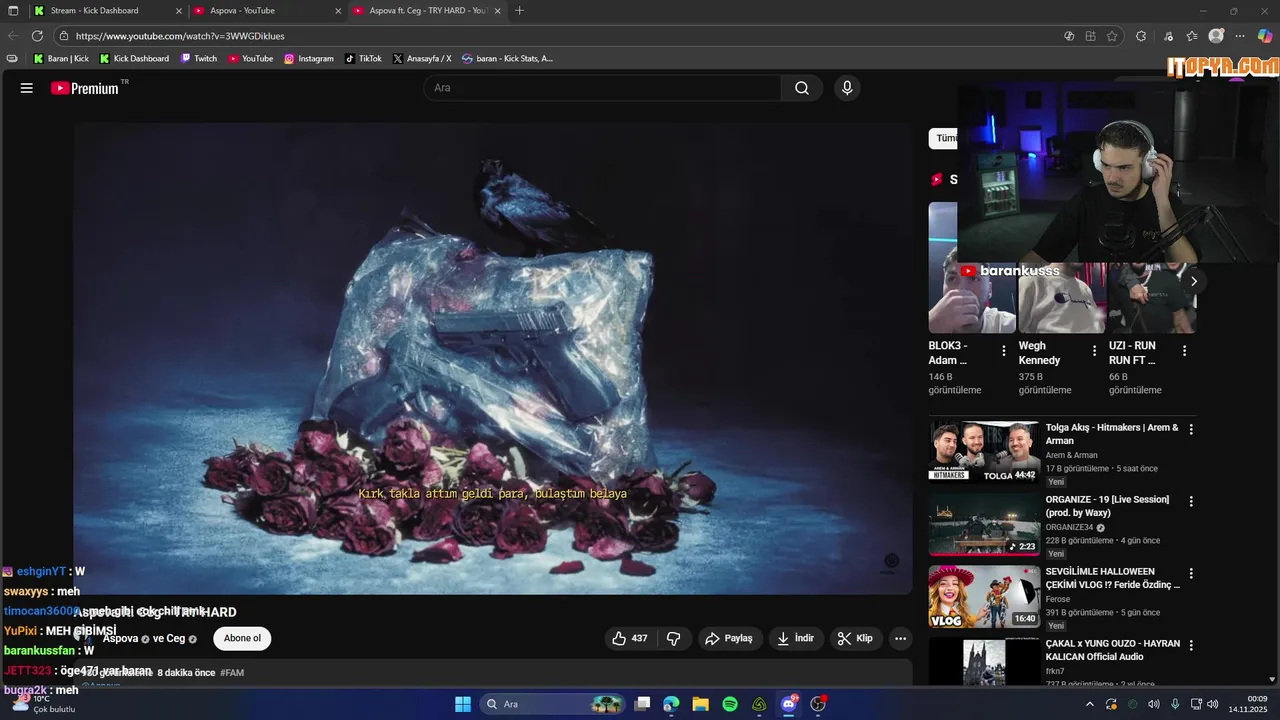
Task: Open the SEVGİLİMLE HALLOWEEN vlog thumbnail
Action: pyautogui.click(x=984, y=596)
